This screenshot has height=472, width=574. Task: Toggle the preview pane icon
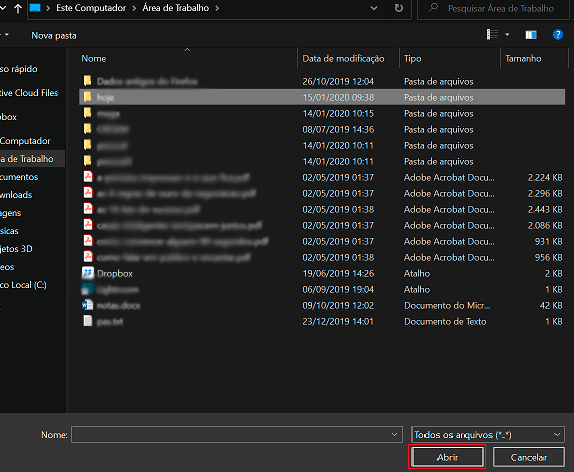[531, 35]
